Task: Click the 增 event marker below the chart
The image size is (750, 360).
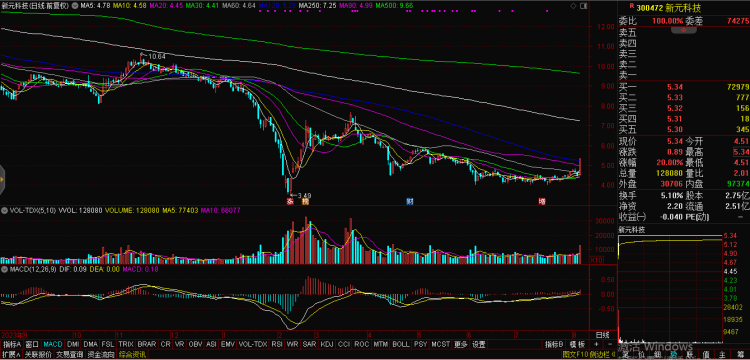Action: [x=542, y=201]
